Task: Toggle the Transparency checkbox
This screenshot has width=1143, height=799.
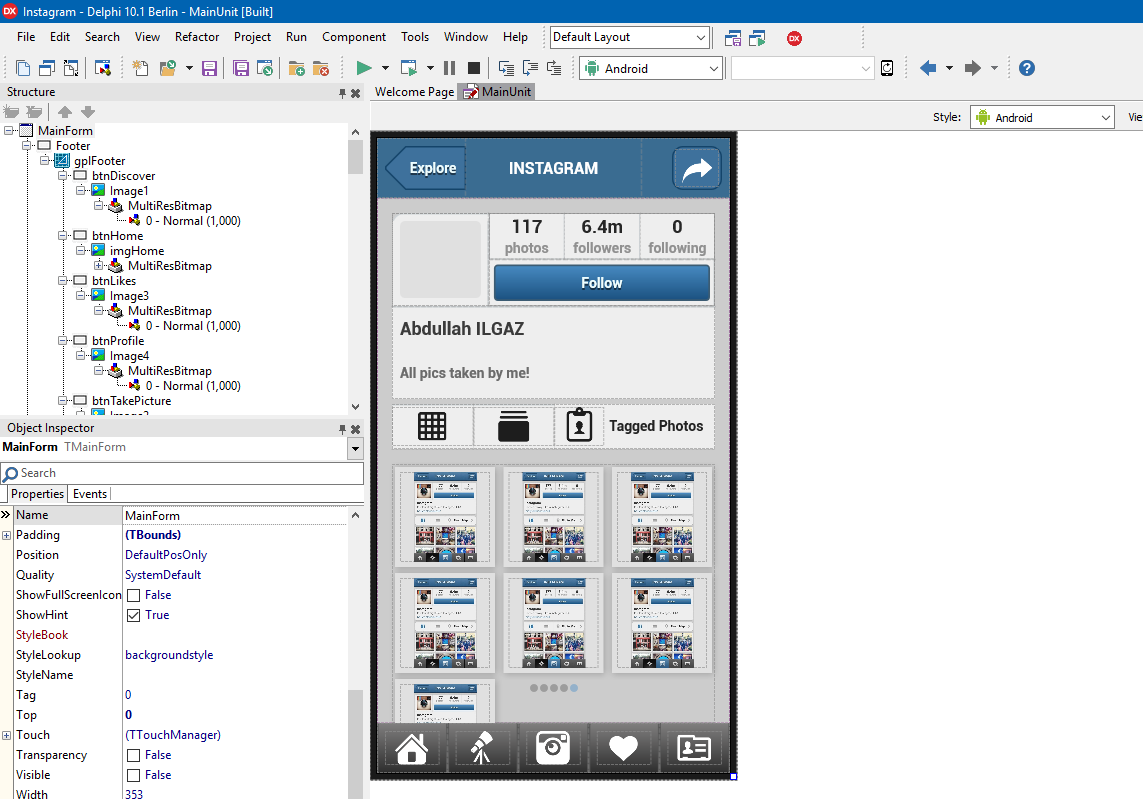Action: (133, 755)
